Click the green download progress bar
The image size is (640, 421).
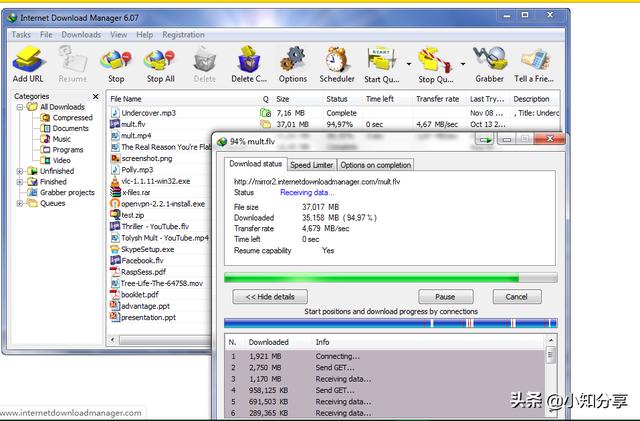[x=391, y=278]
